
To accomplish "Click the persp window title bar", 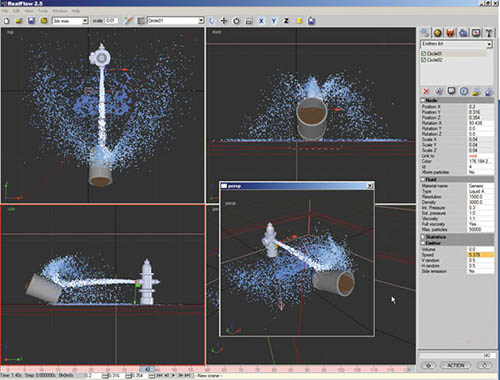I will point(297,186).
